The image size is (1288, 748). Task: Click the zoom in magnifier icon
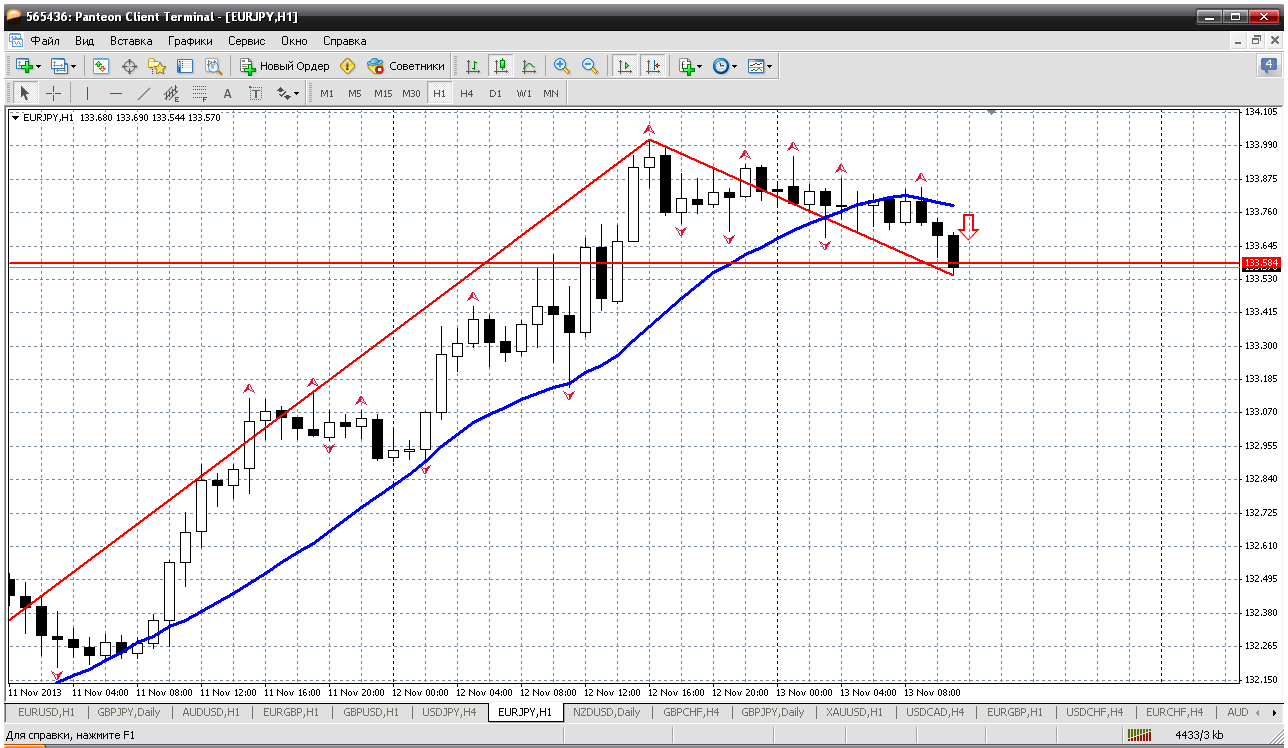562,66
